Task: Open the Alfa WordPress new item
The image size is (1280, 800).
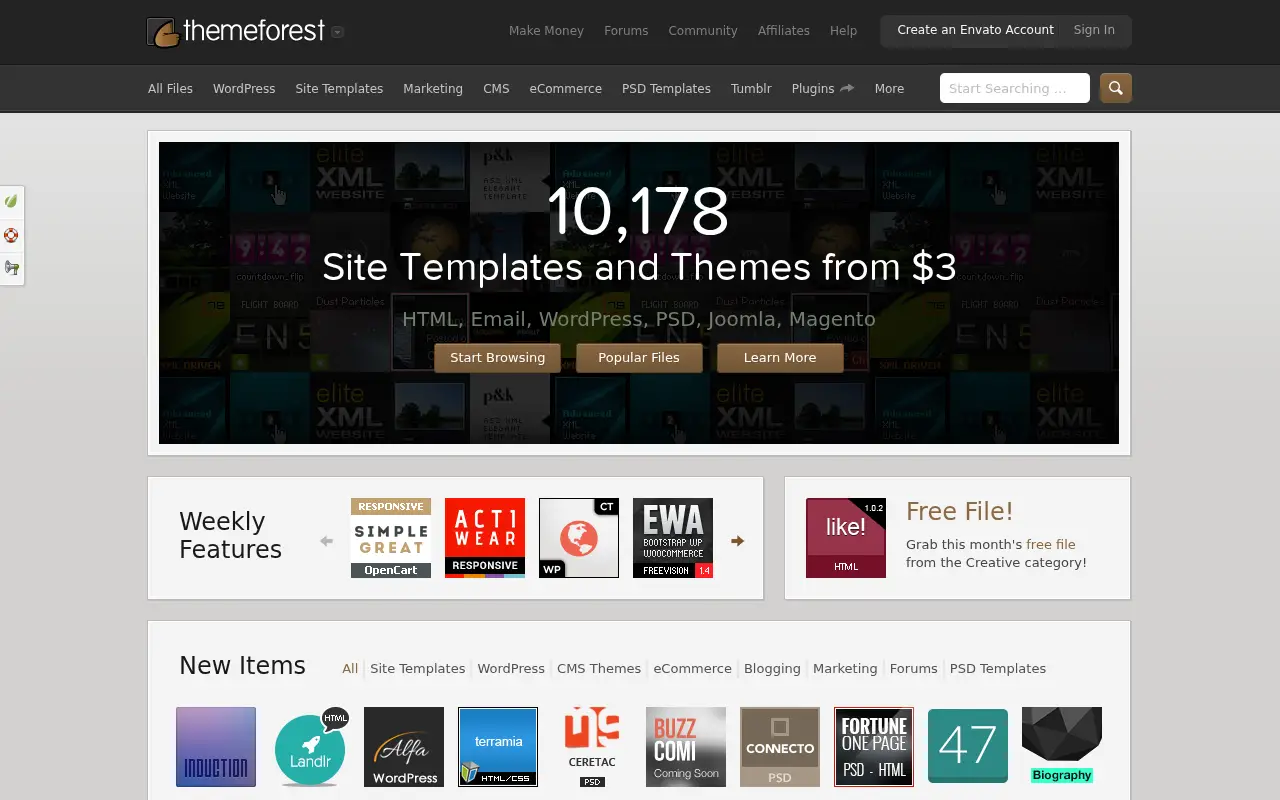Action: [x=404, y=747]
